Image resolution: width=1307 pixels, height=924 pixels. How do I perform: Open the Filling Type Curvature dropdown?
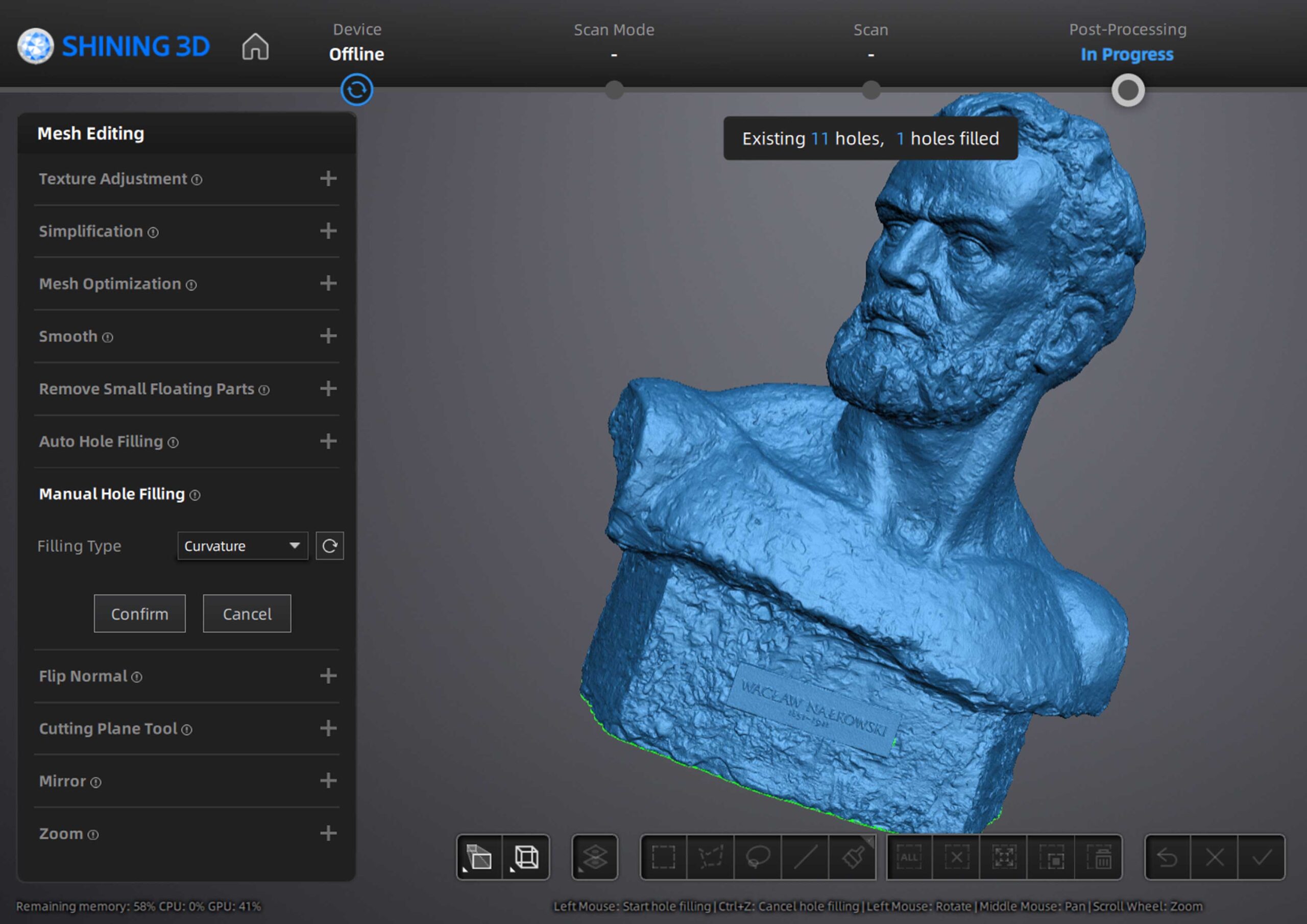[x=243, y=546]
